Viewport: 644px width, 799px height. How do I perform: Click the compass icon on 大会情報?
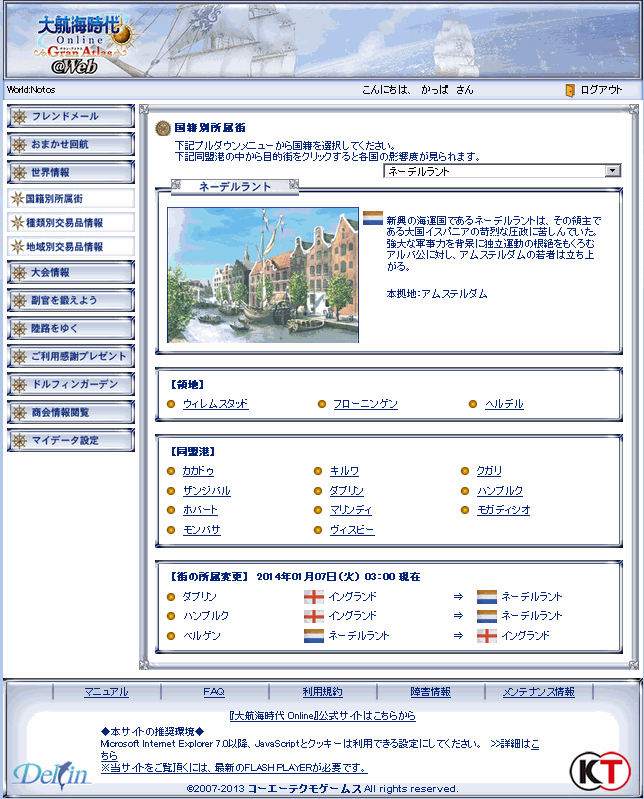19,273
